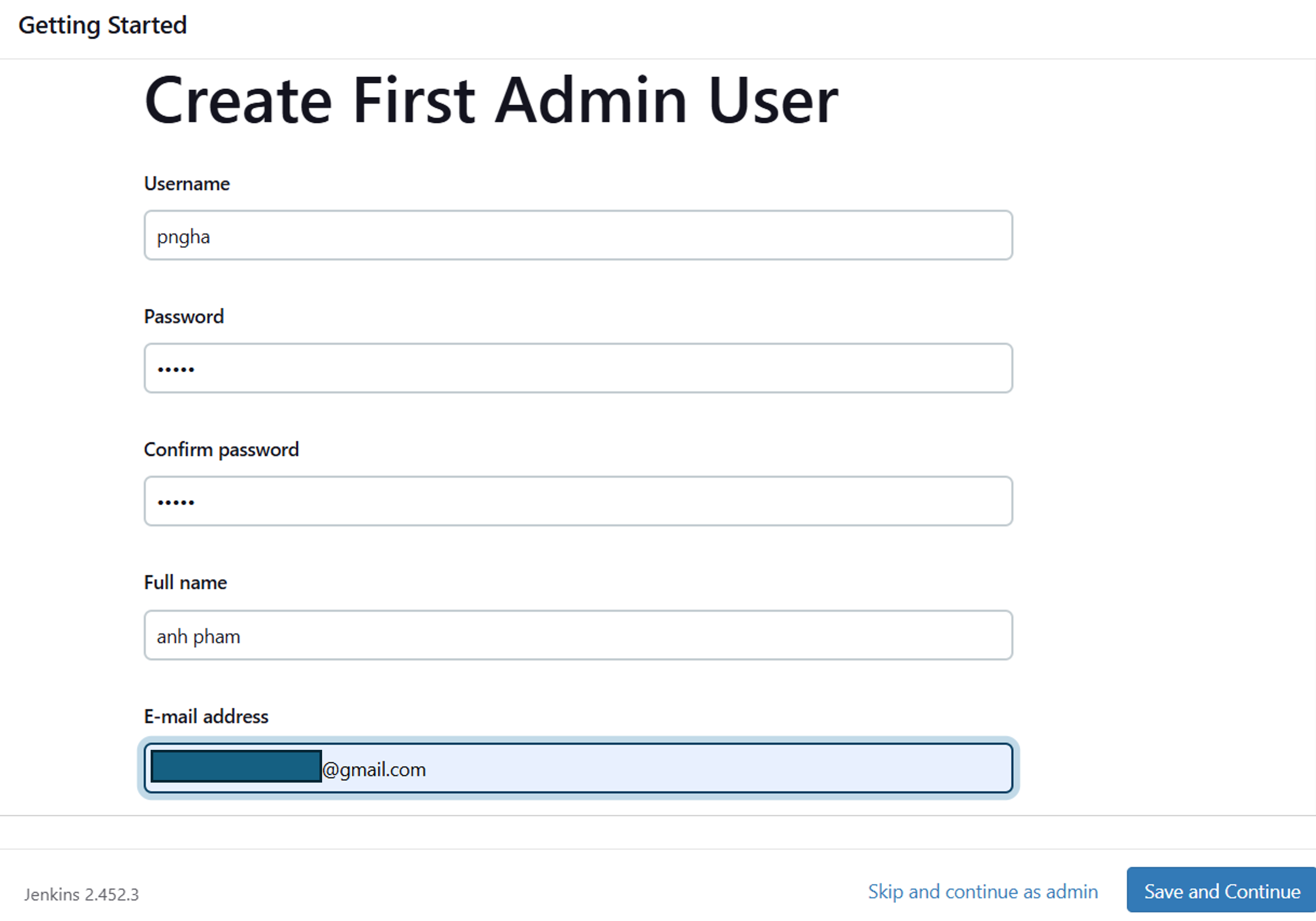Click the Username input field
This screenshot has width=1316, height=921.
[578, 235]
